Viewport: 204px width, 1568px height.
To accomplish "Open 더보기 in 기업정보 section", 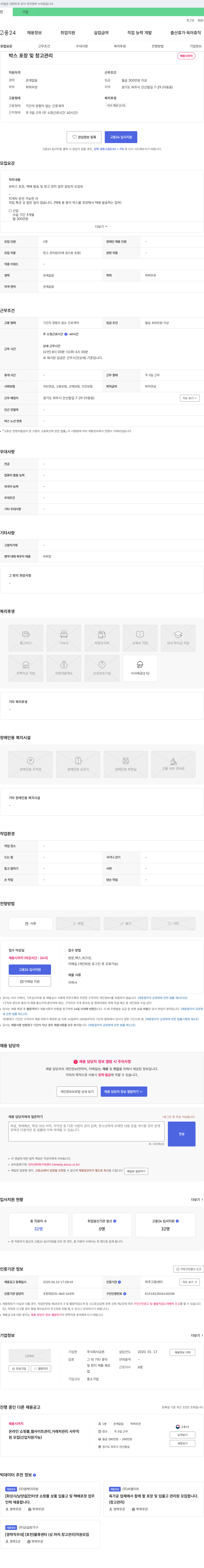I will (x=197, y=1335).
